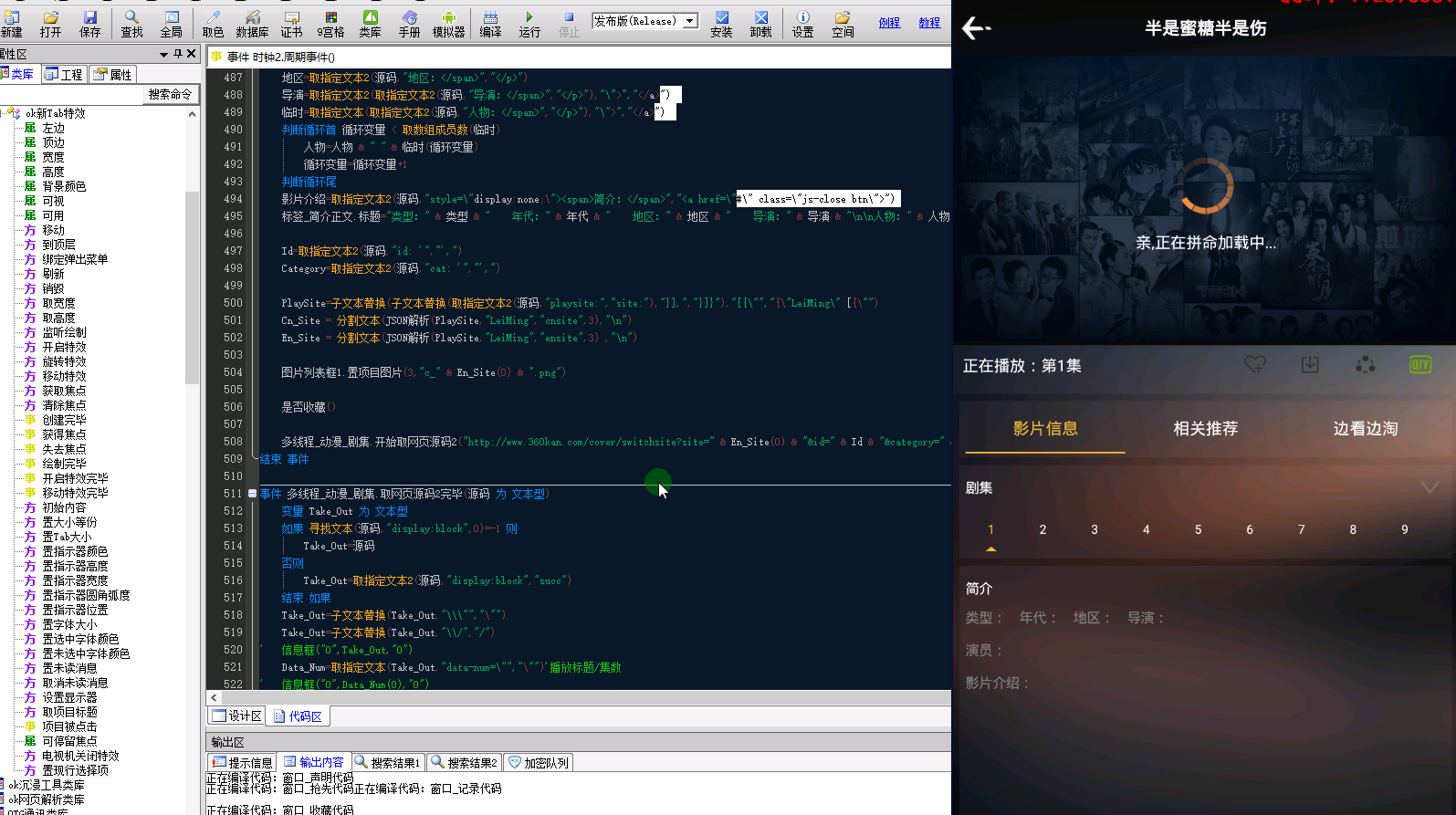
Task: Open the 证书 certificate tool
Action: pos(291,24)
